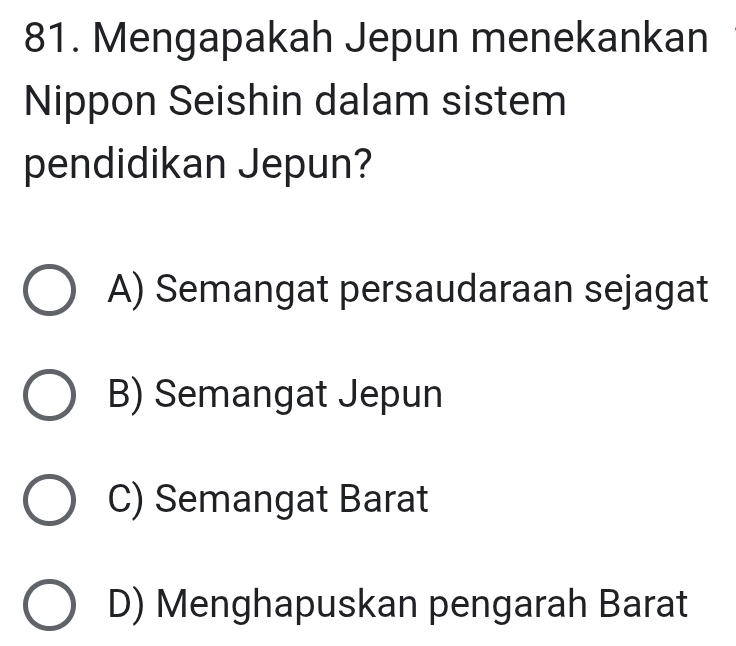Choose the radio button beside "Semangat Jepun"
The width and height of the screenshot is (736, 646).
click(x=48, y=396)
